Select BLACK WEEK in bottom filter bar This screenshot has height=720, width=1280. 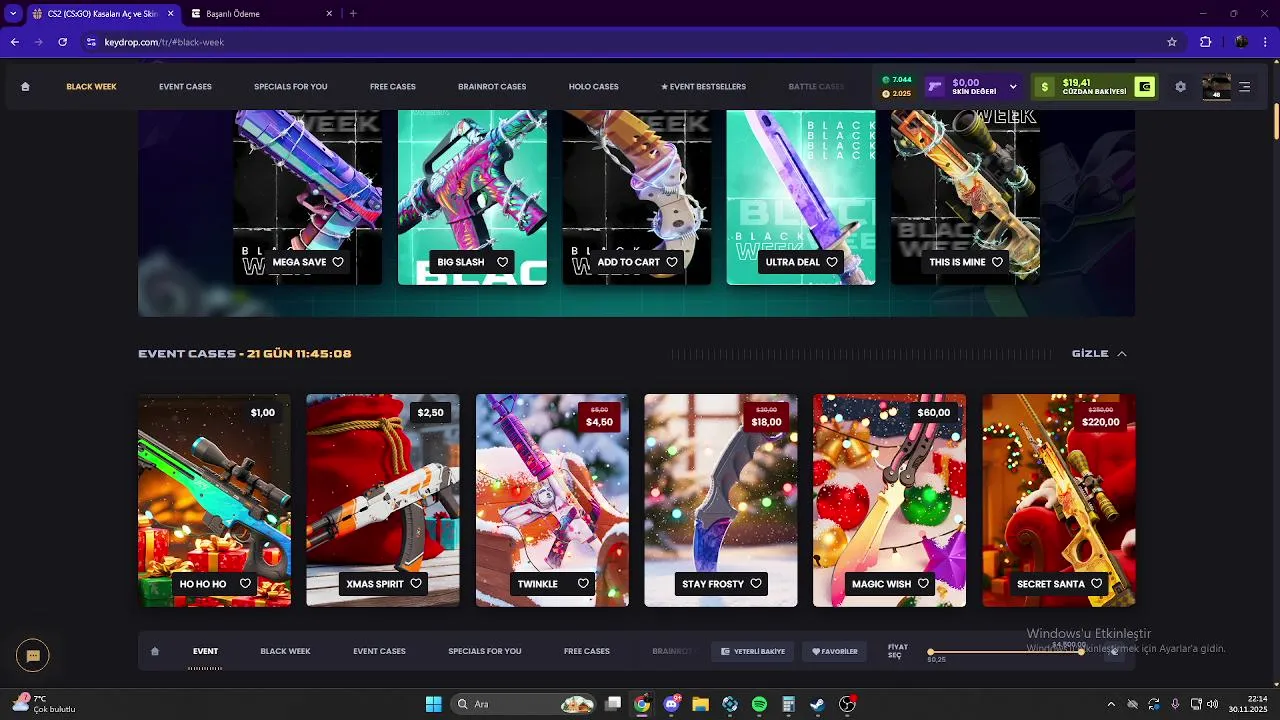[285, 651]
